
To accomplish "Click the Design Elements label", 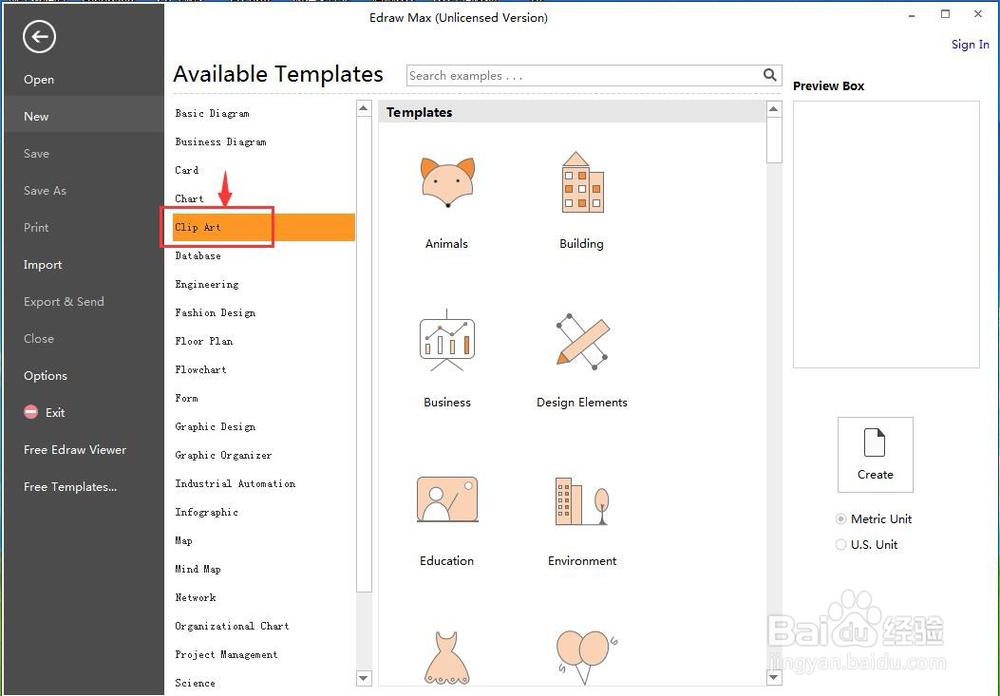I will (x=582, y=403).
